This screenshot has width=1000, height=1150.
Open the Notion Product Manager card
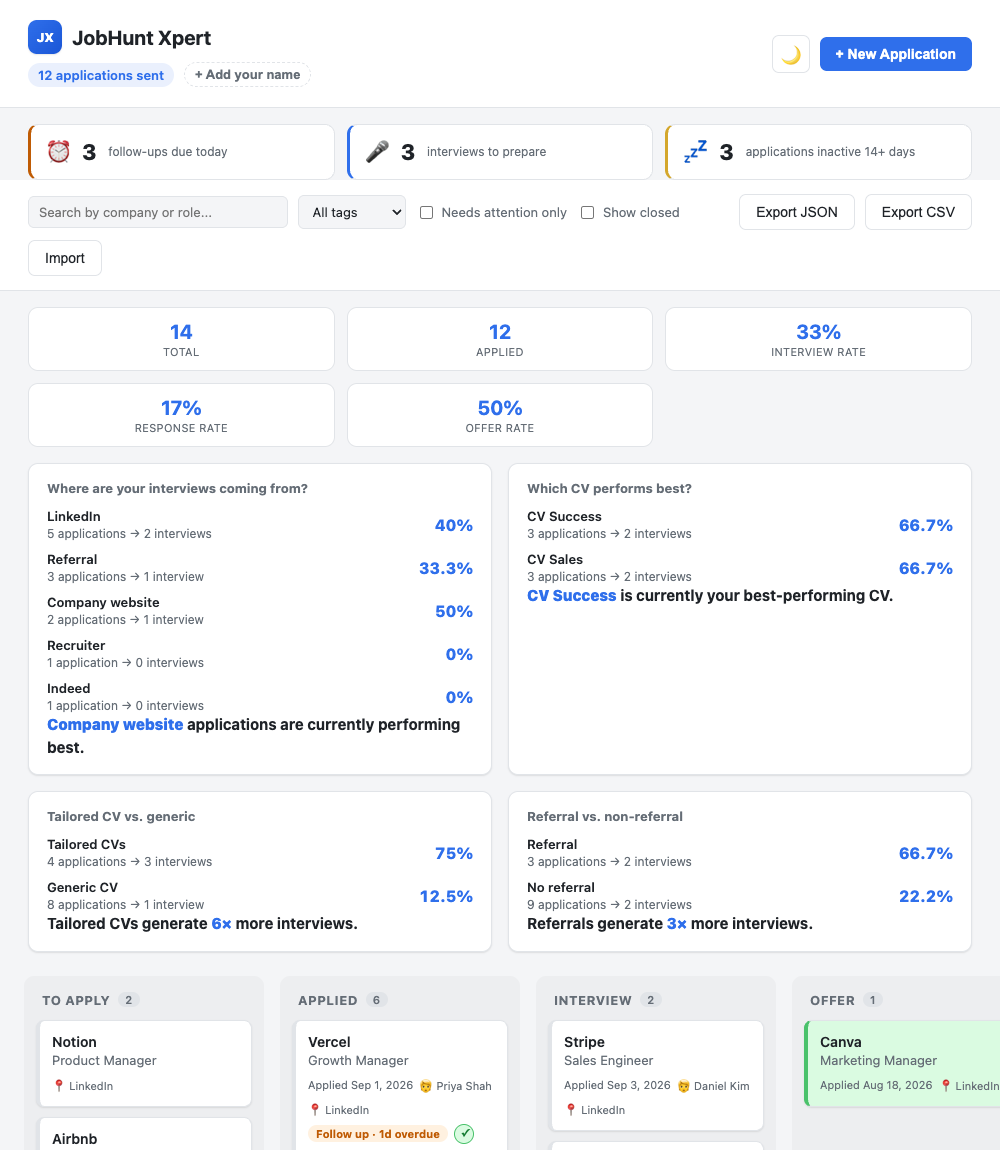[x=145, y=1063]
